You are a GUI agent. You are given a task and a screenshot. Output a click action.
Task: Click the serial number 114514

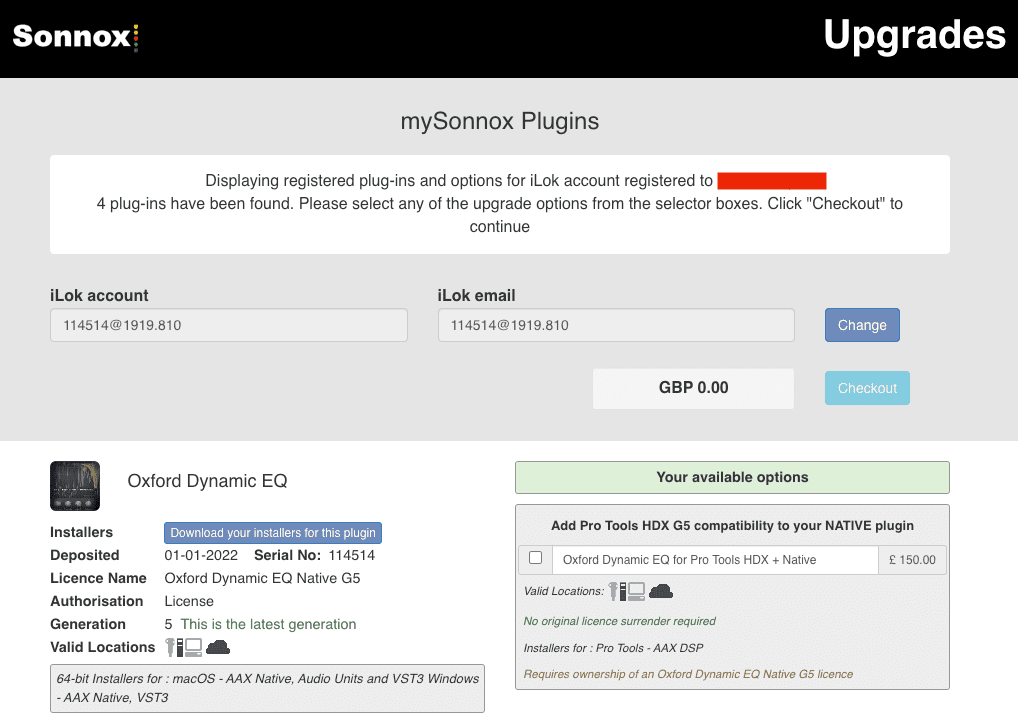[352, 556]
